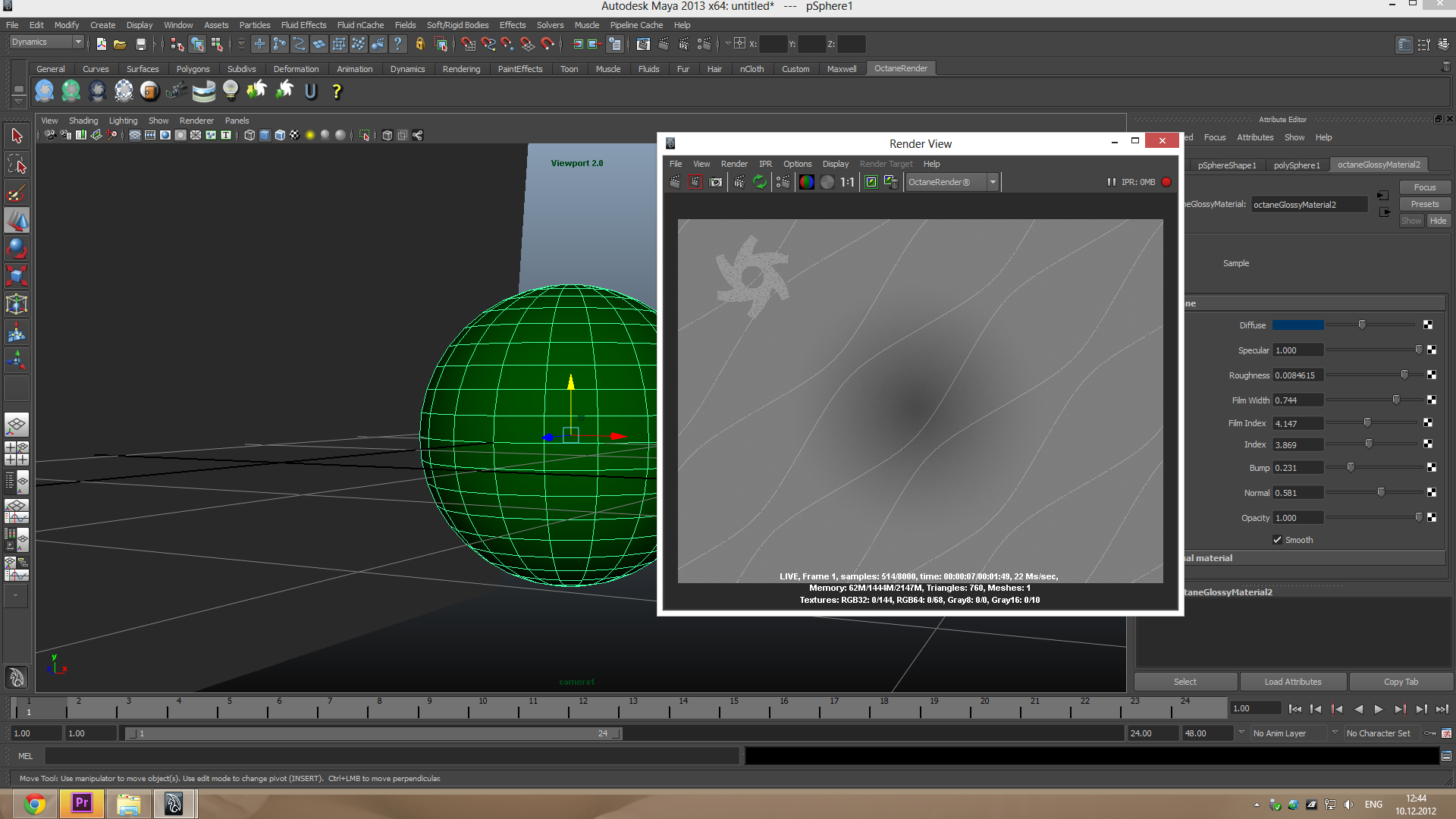The image size is (1456, 819).
Task: Stop IPR with the red button
Action: click(1166, 182)
